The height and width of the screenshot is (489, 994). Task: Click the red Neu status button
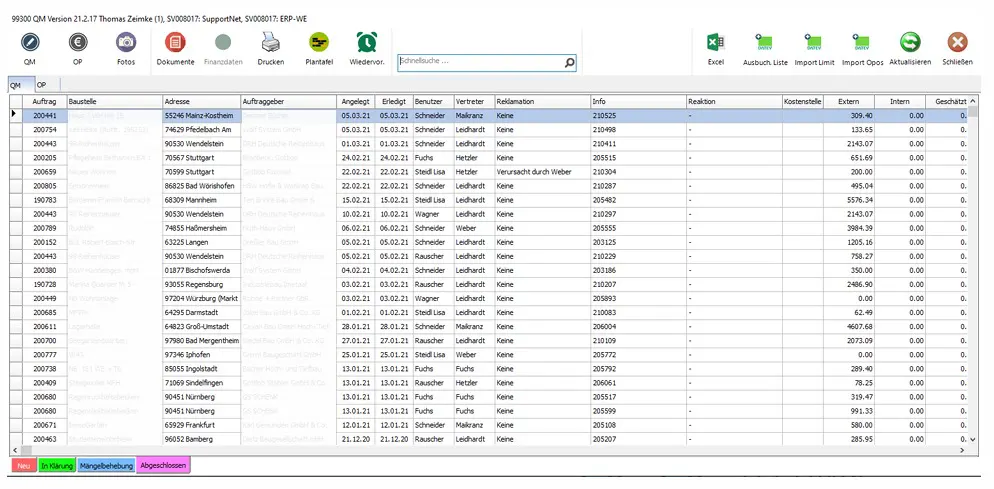point(22,465)
